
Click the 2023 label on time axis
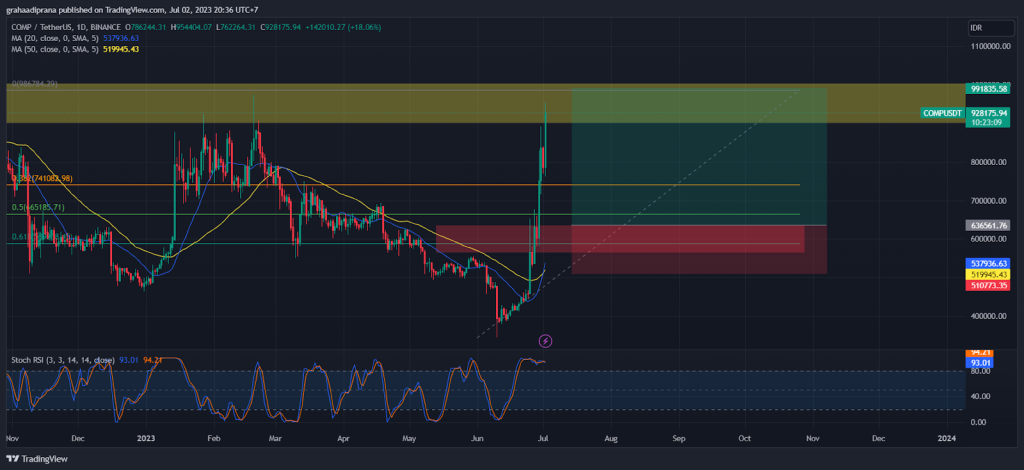coord(146,439)
